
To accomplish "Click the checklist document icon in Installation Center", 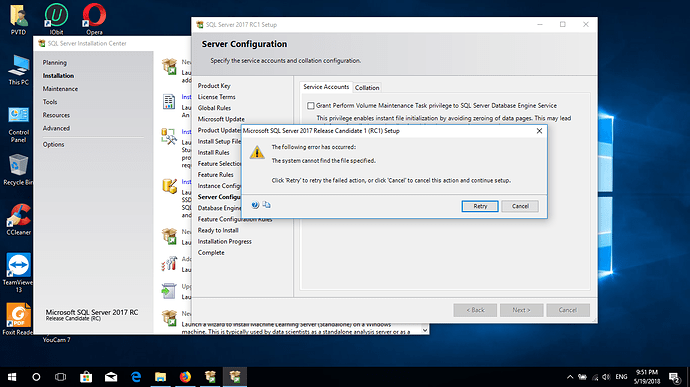I will tap(169, 102).
